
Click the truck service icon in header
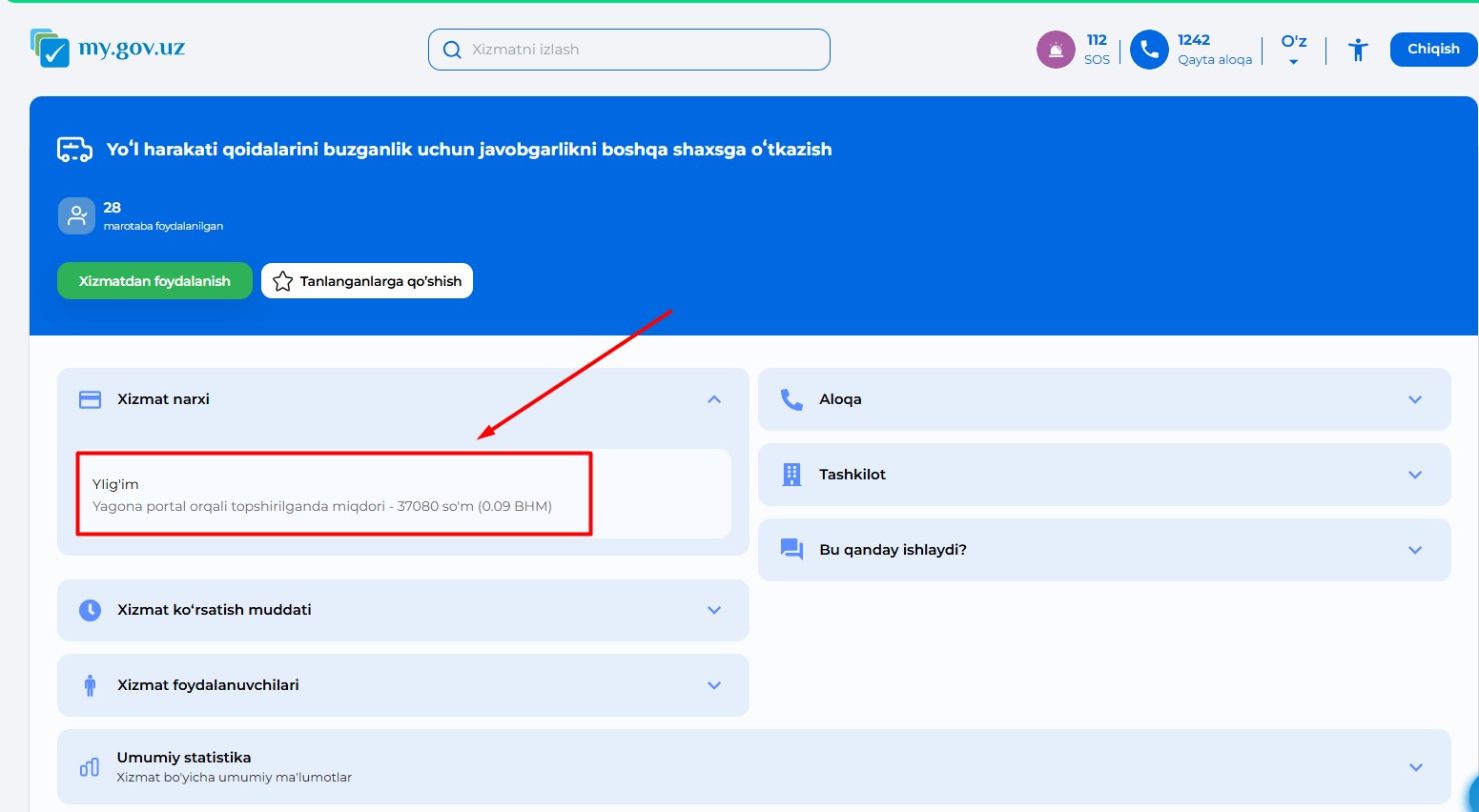click(74, 150)
